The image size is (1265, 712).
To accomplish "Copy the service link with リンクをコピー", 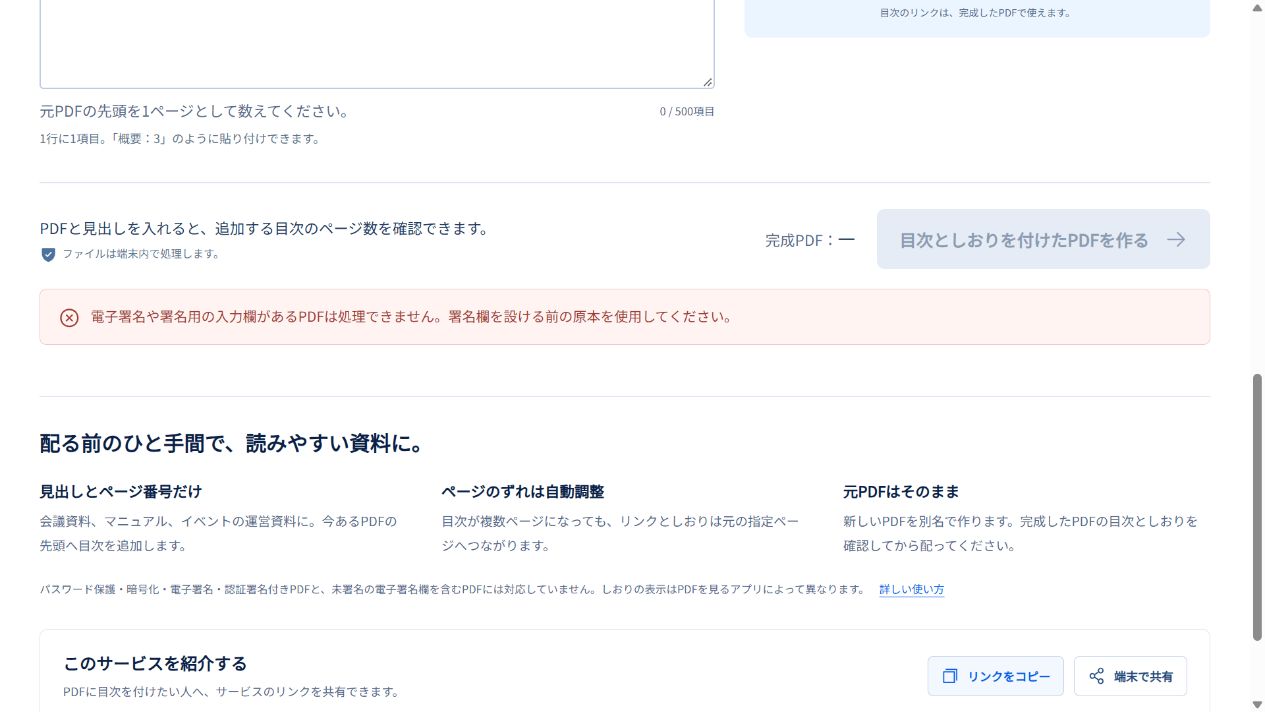I will click(995, 676).
